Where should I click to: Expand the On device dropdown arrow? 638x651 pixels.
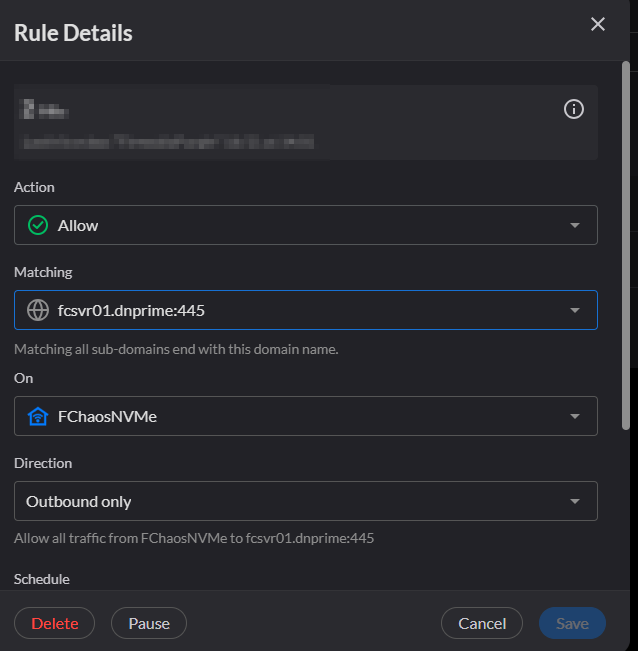574,416
